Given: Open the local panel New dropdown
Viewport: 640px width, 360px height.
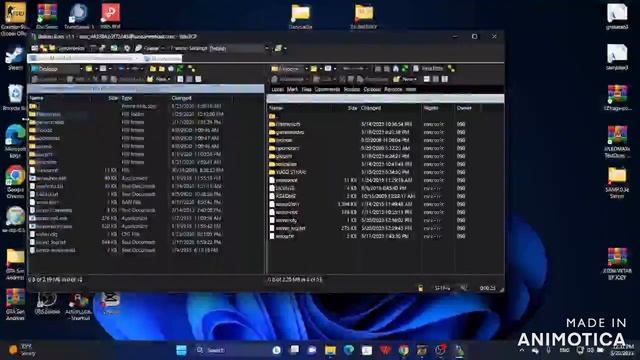Looking at the screenshot, I should [159, 79].
